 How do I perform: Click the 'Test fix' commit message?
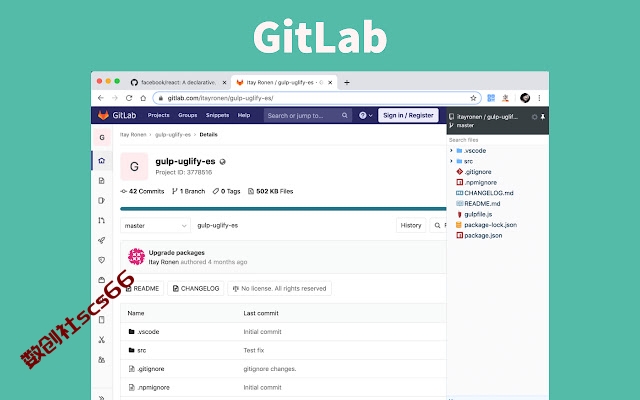point(254,350)
